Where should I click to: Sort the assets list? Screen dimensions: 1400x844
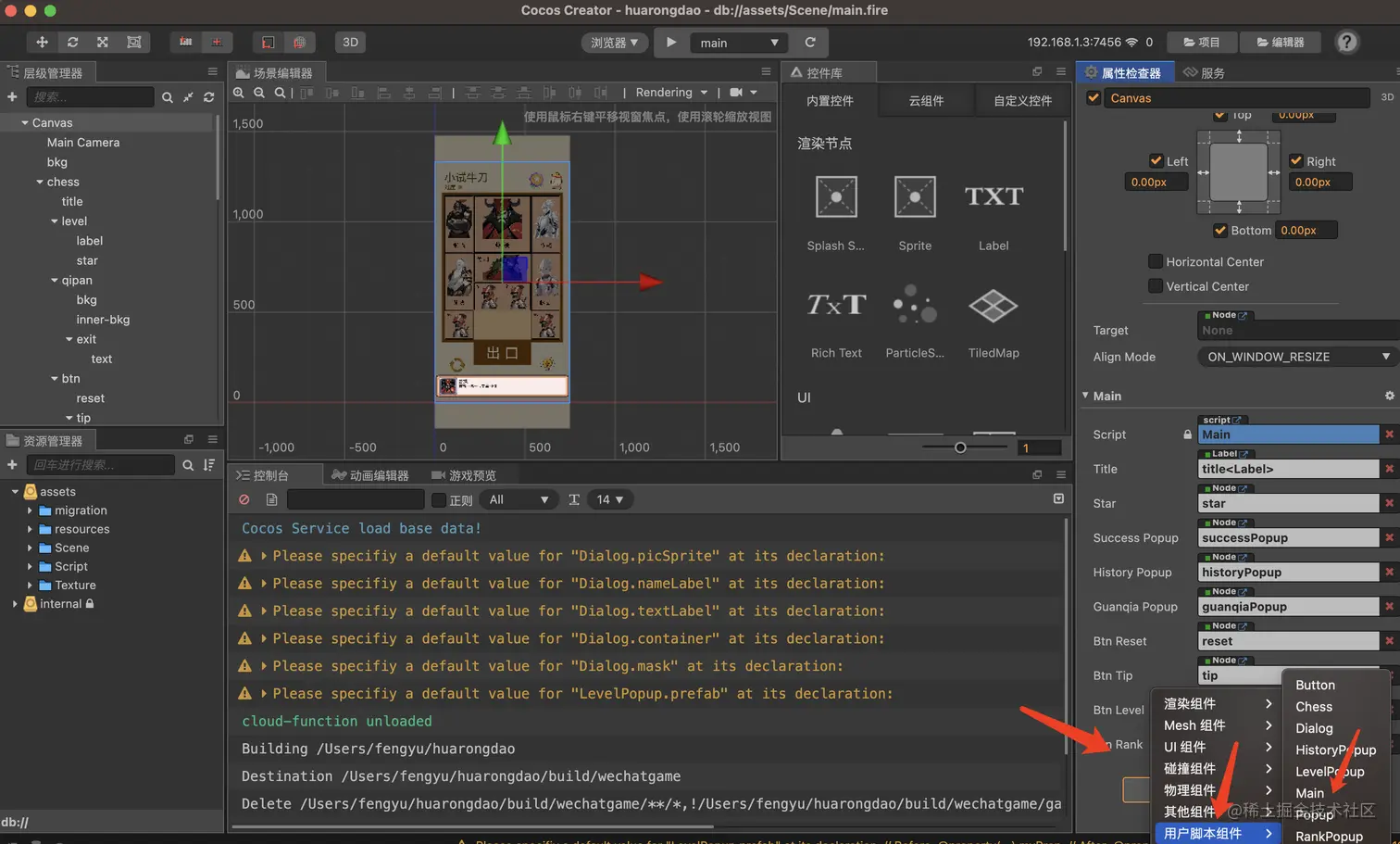click(x=209, y=465)
